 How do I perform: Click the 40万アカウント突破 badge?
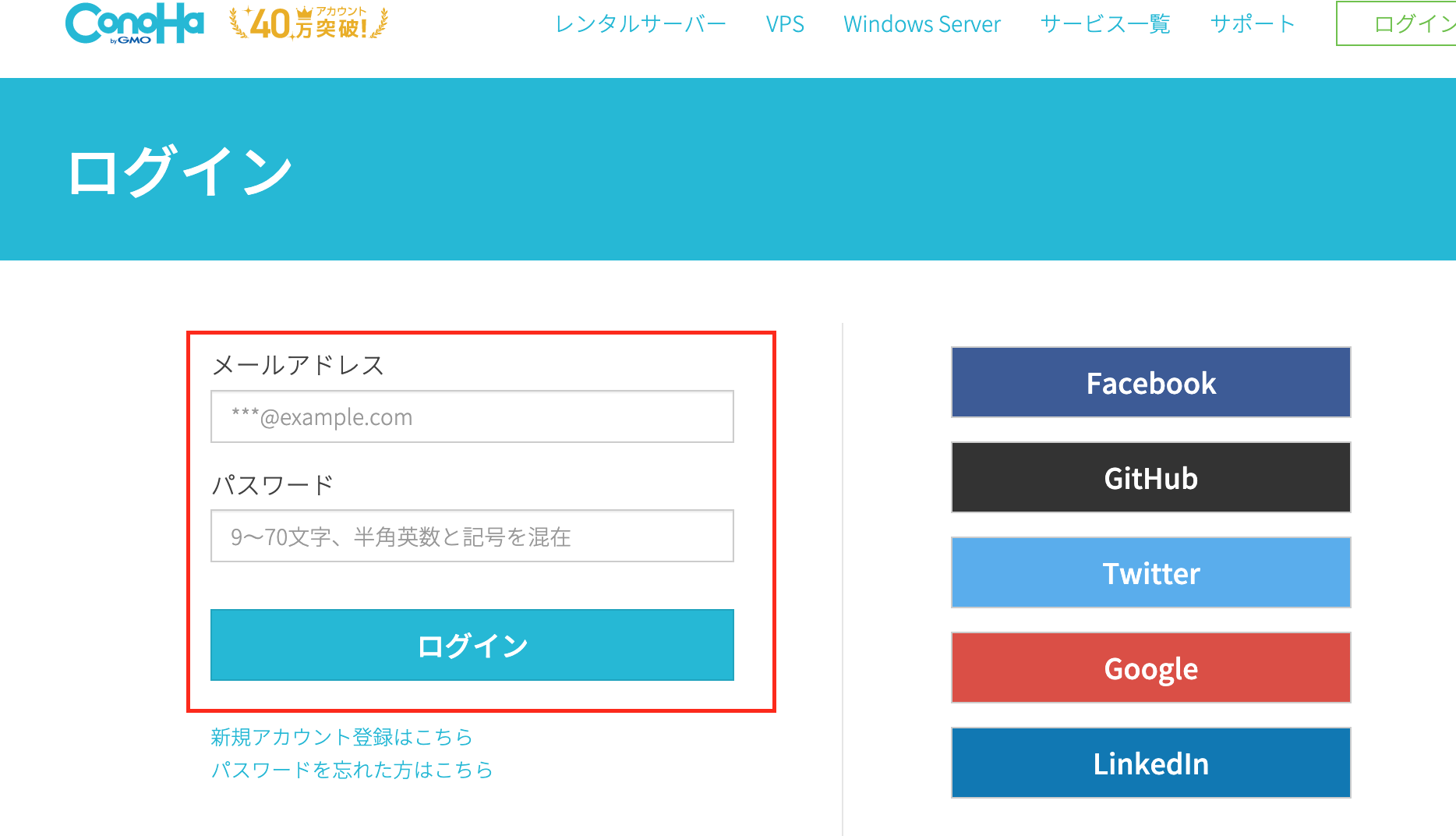click(309, 23)
